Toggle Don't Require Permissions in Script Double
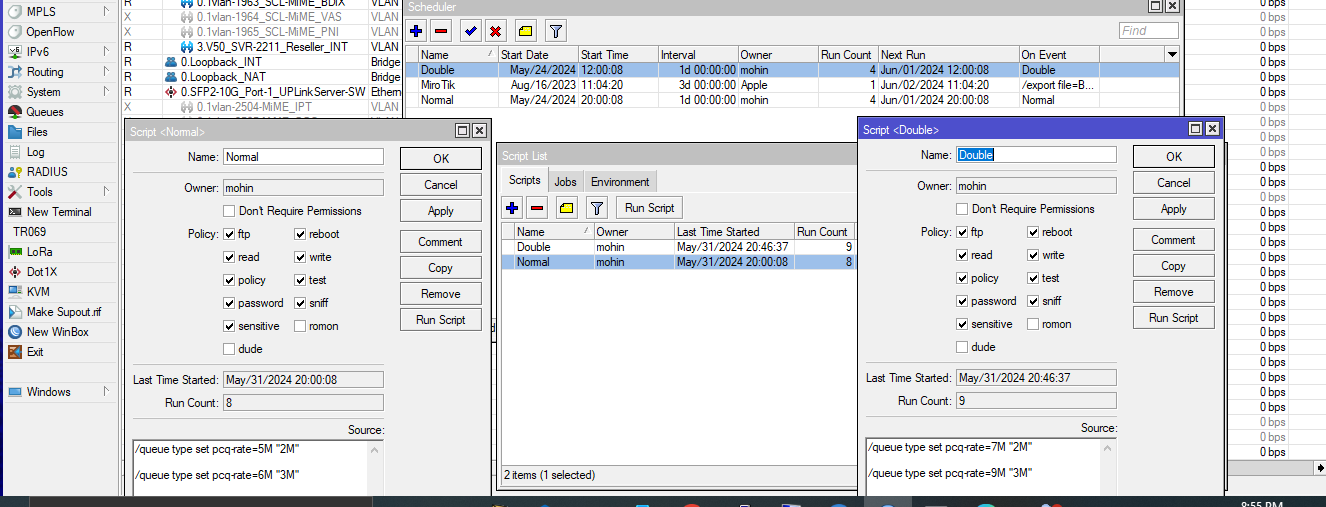1326x507 pixels. point(962,209)
